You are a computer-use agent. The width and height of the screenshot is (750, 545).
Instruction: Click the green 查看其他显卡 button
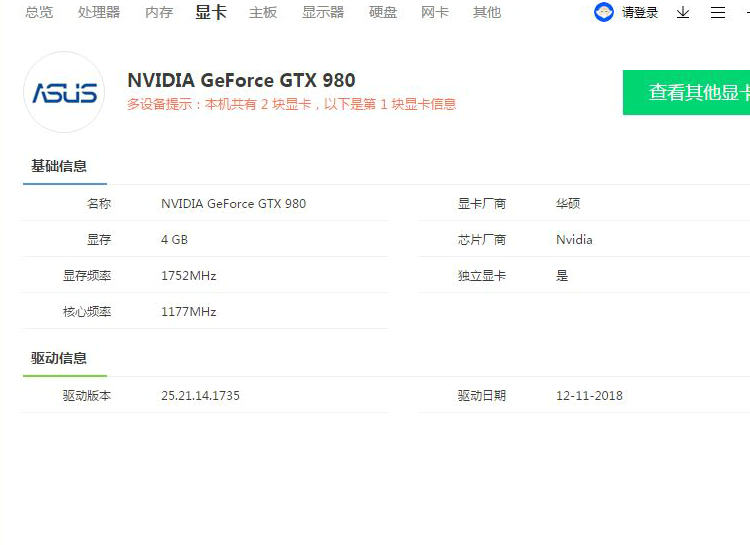click(x=686, y=92)
